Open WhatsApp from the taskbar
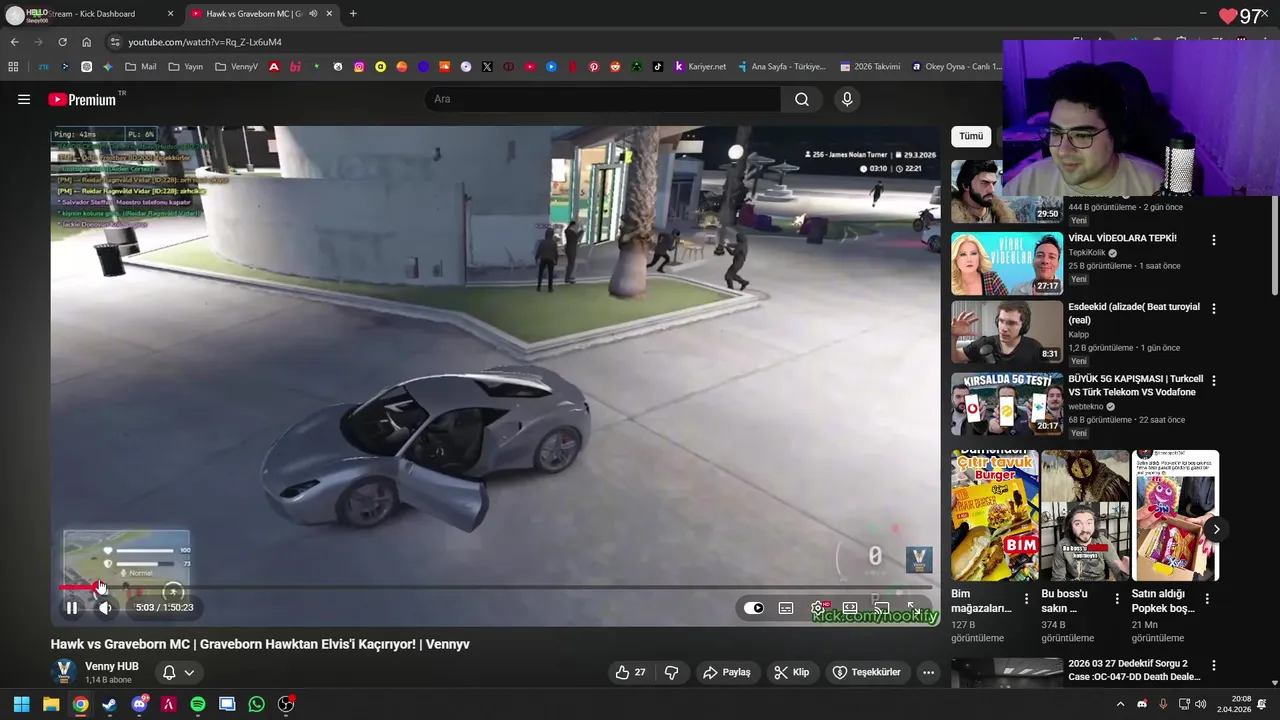The image size is (1280, 720). [x=257, y=704]
